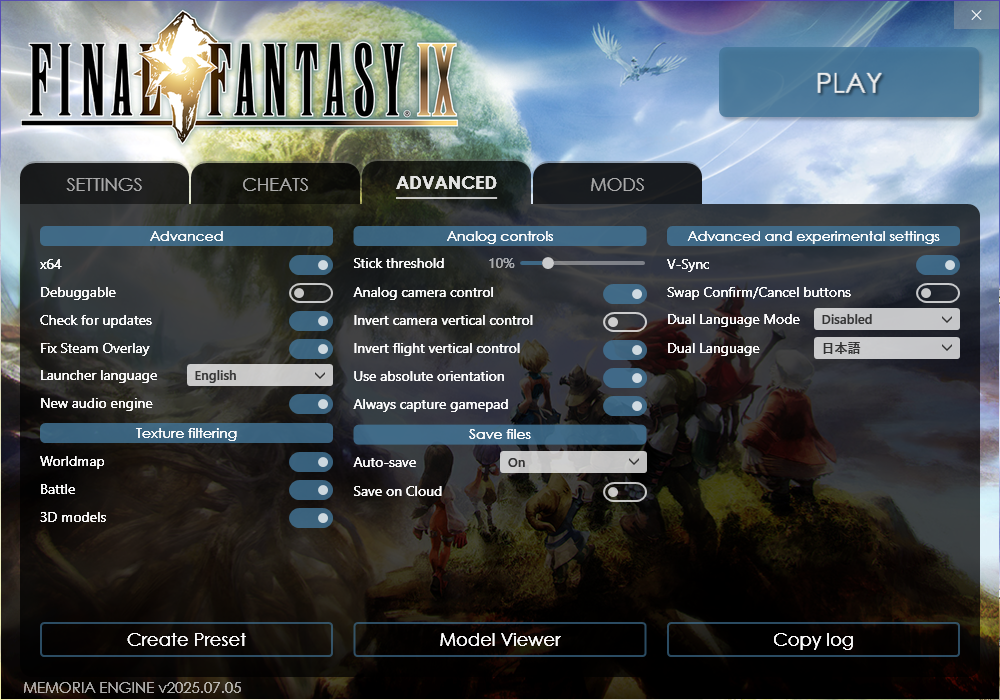Click the Texture filtering header
Viewport: 1000px width, 700px height.
click(x=186, y=433)
